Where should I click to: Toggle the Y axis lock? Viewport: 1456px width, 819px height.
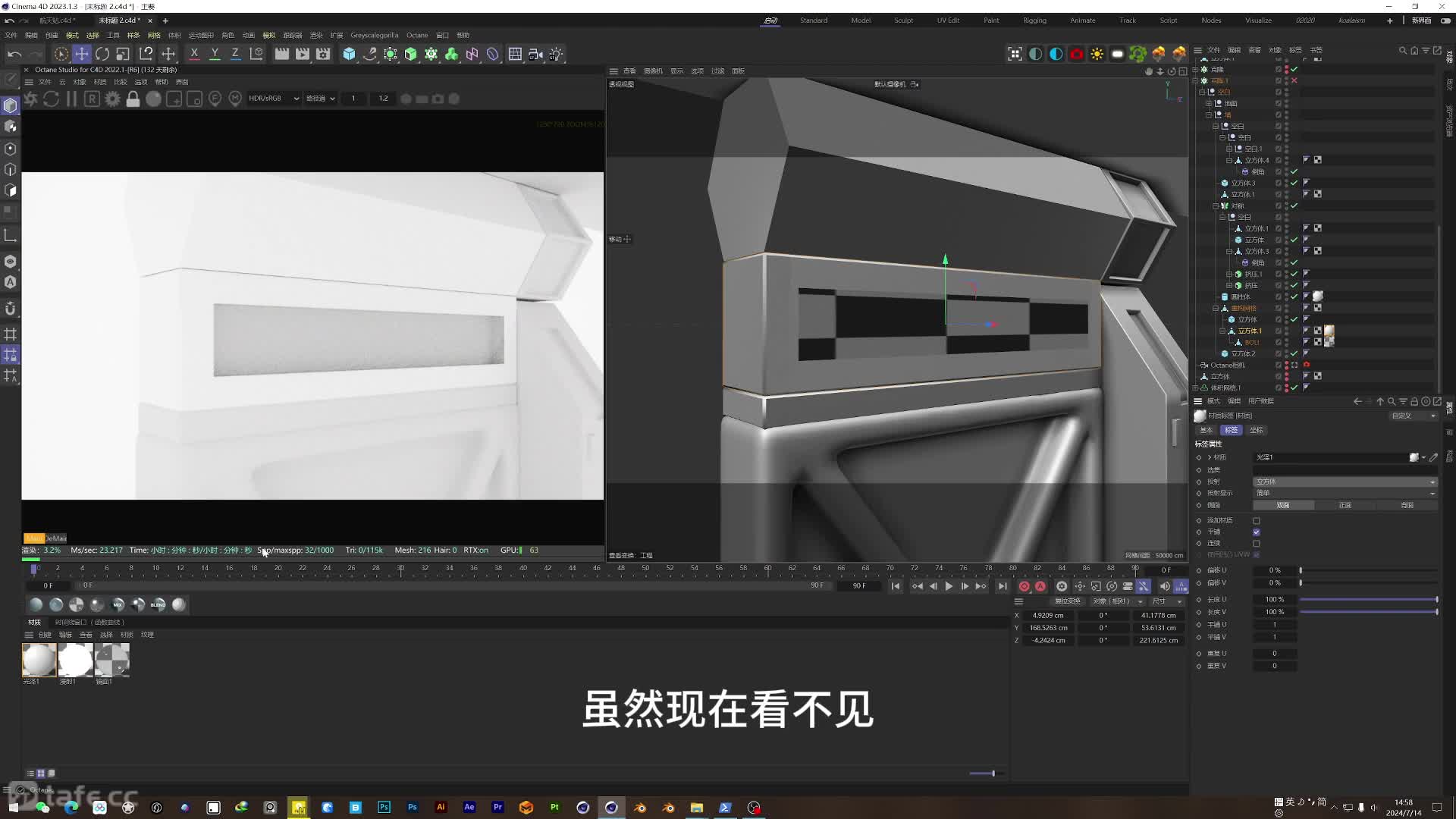pos(215,54)
